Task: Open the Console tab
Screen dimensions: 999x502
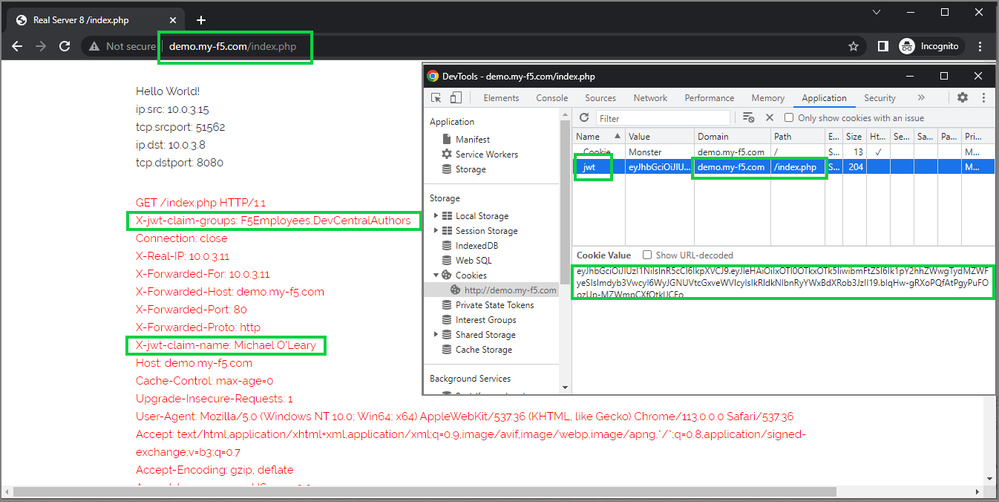Action: [x=552, y=98]
